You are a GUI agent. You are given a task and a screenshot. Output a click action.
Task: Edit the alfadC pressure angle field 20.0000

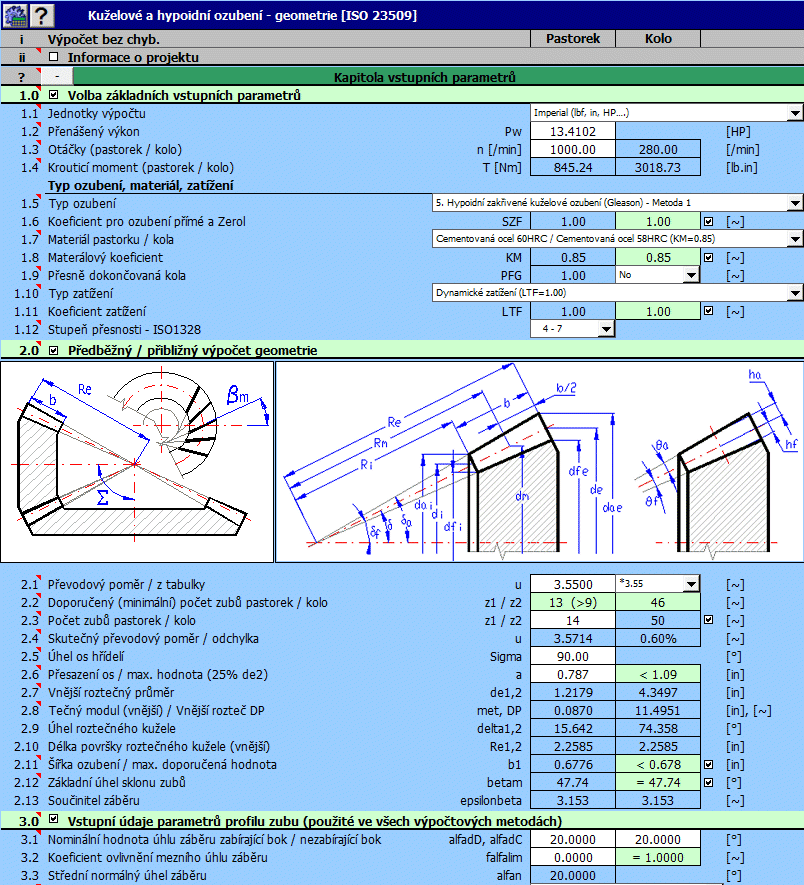coord(658,839)
